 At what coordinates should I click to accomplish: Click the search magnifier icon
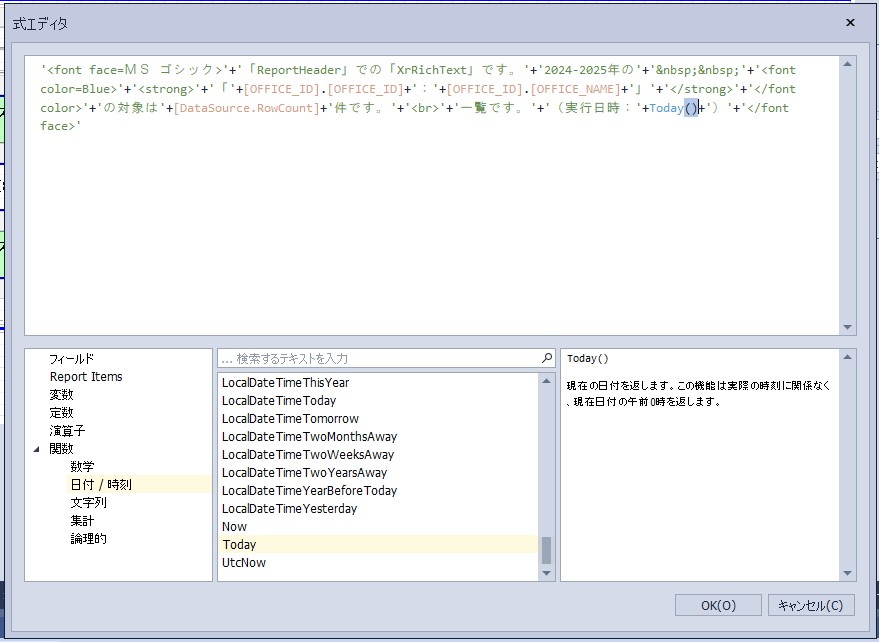coord(547,358)
